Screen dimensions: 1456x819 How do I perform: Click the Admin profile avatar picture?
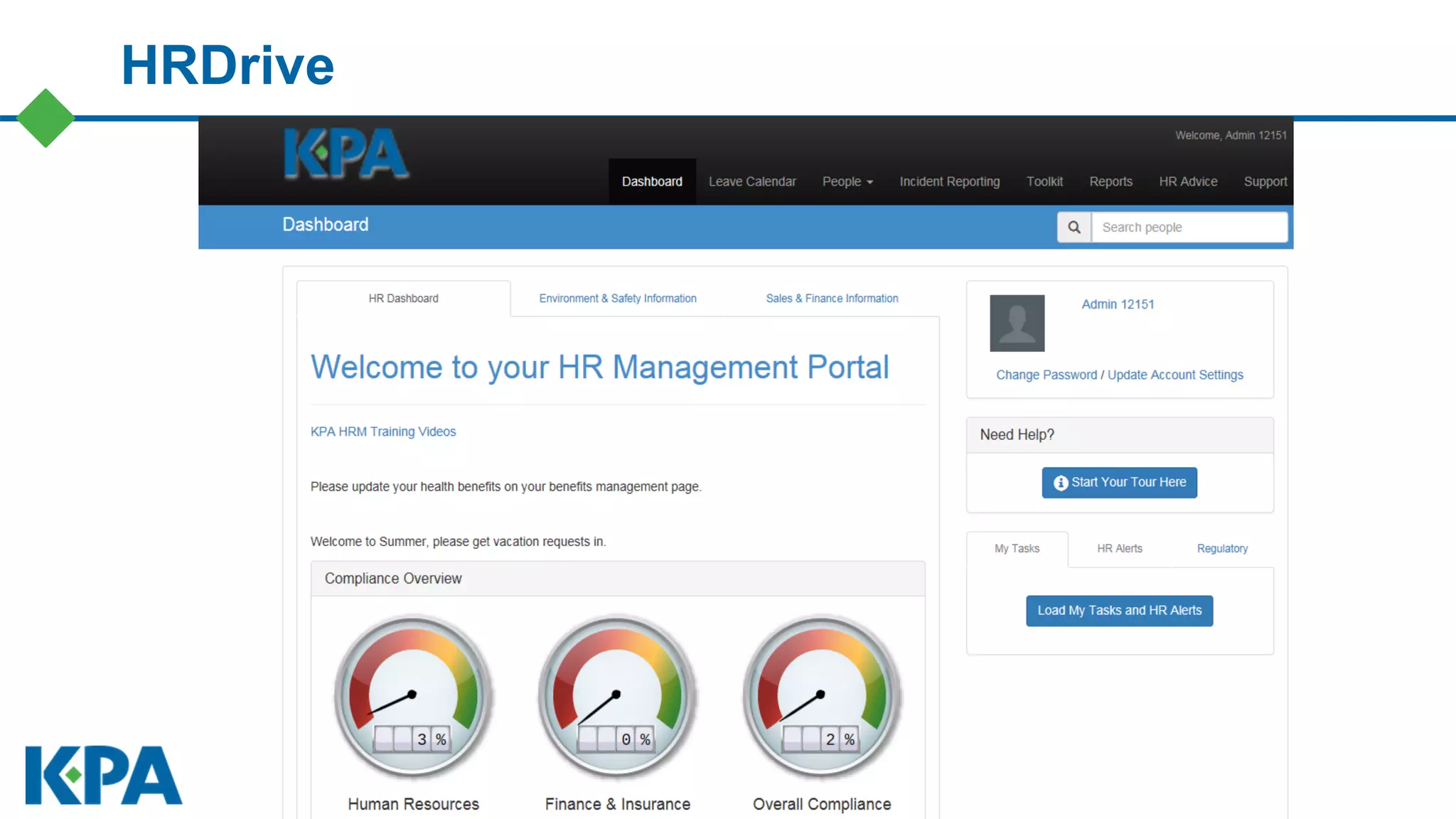pos(1017,323)
